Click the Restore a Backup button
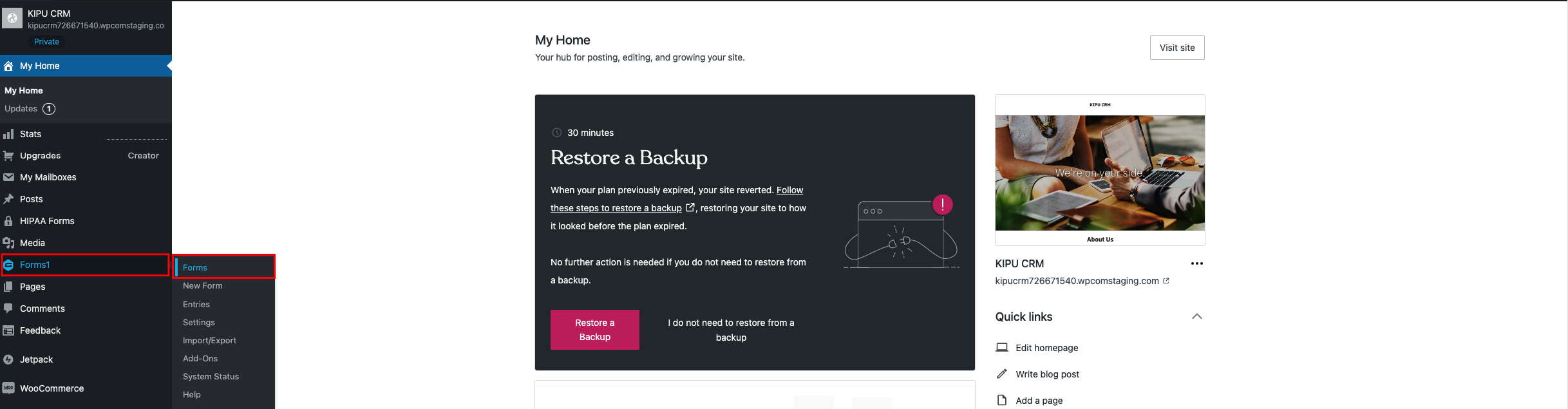Screen dimensions: 1568x409 coord(594,330)
